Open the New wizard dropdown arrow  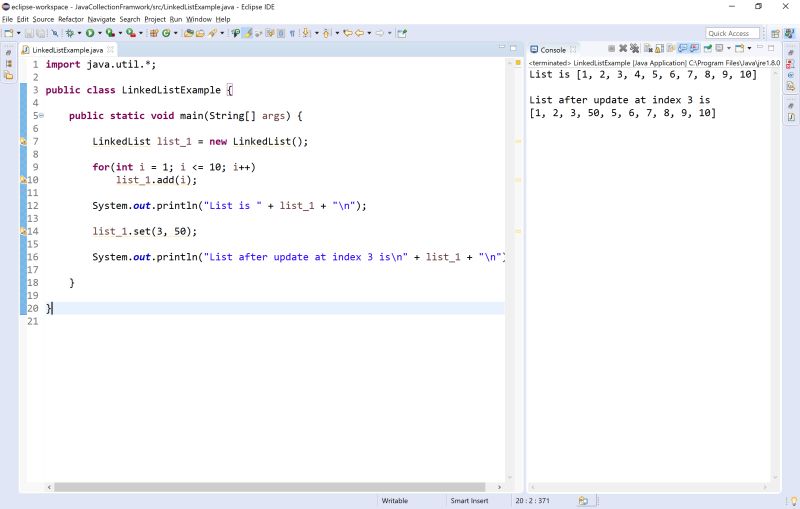pyautogui.click(x=19, y=33)
